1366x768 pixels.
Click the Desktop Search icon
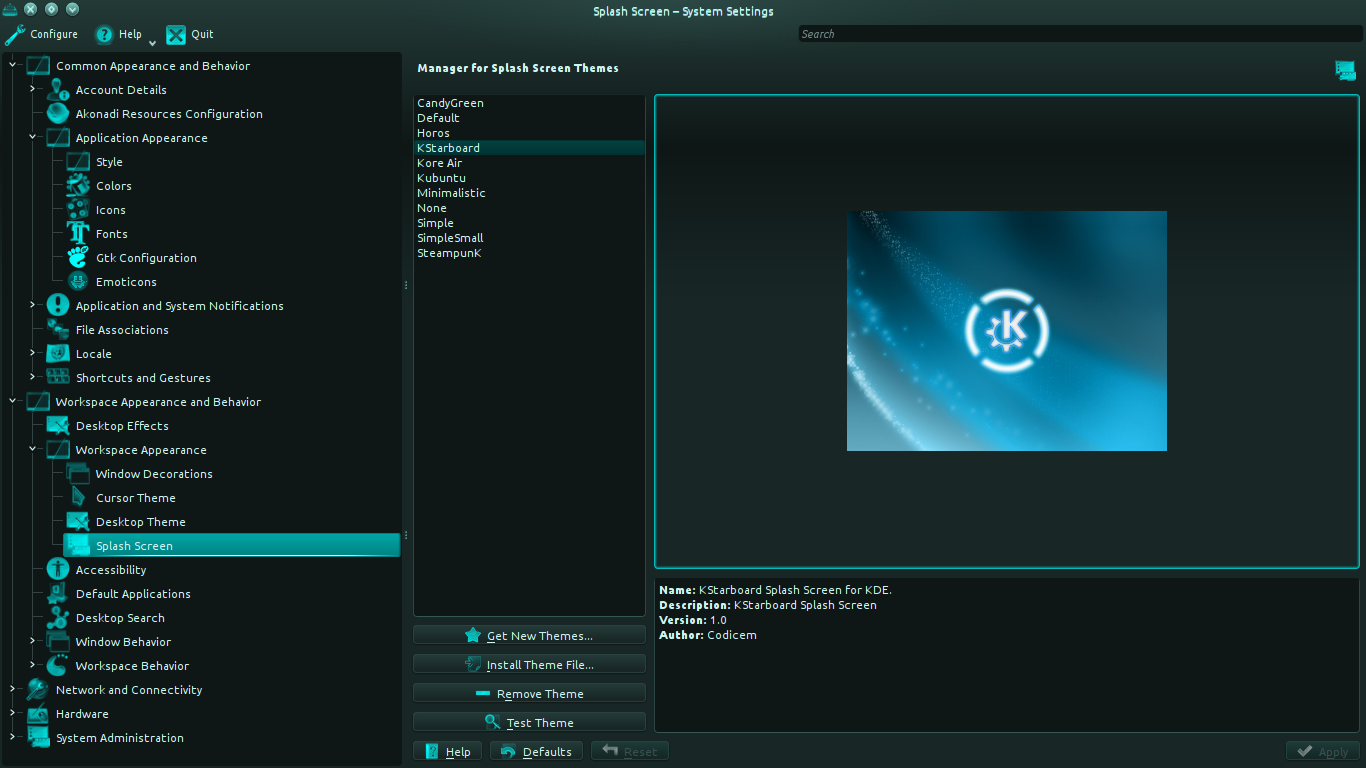click(58, 618)
